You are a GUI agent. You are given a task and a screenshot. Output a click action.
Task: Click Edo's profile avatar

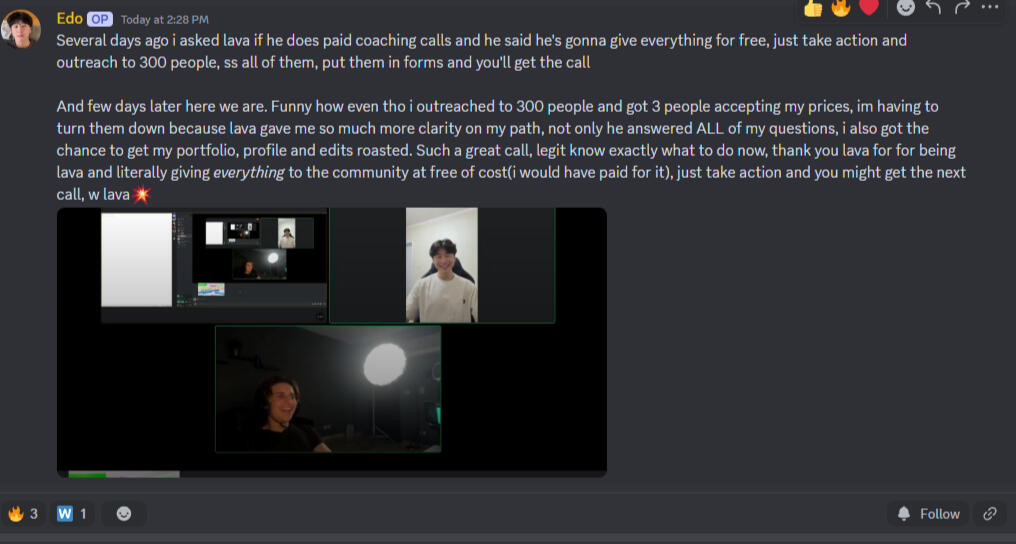[x=21, y=29]
